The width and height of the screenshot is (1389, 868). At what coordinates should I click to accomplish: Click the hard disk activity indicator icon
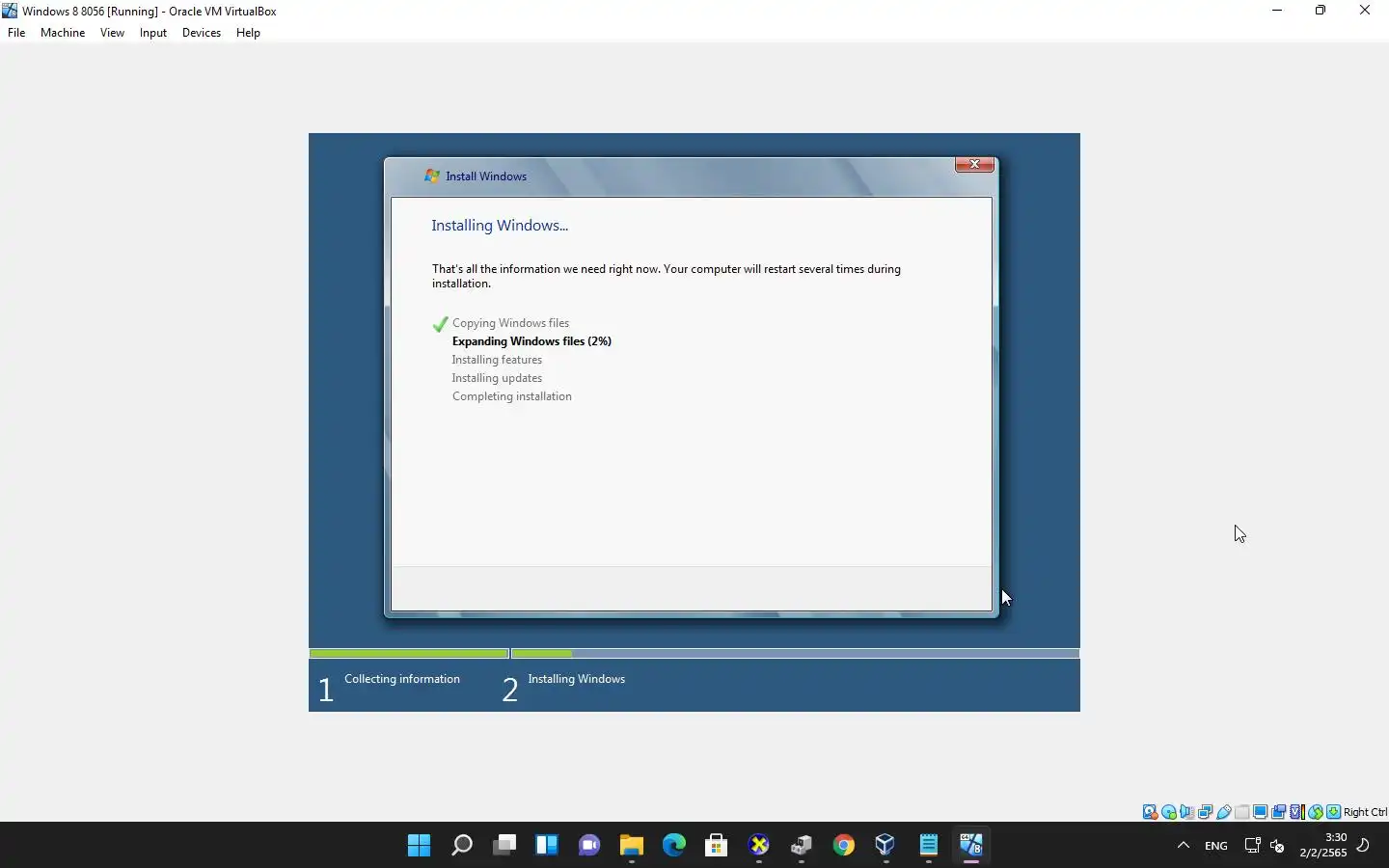[x=1150, y=812]
